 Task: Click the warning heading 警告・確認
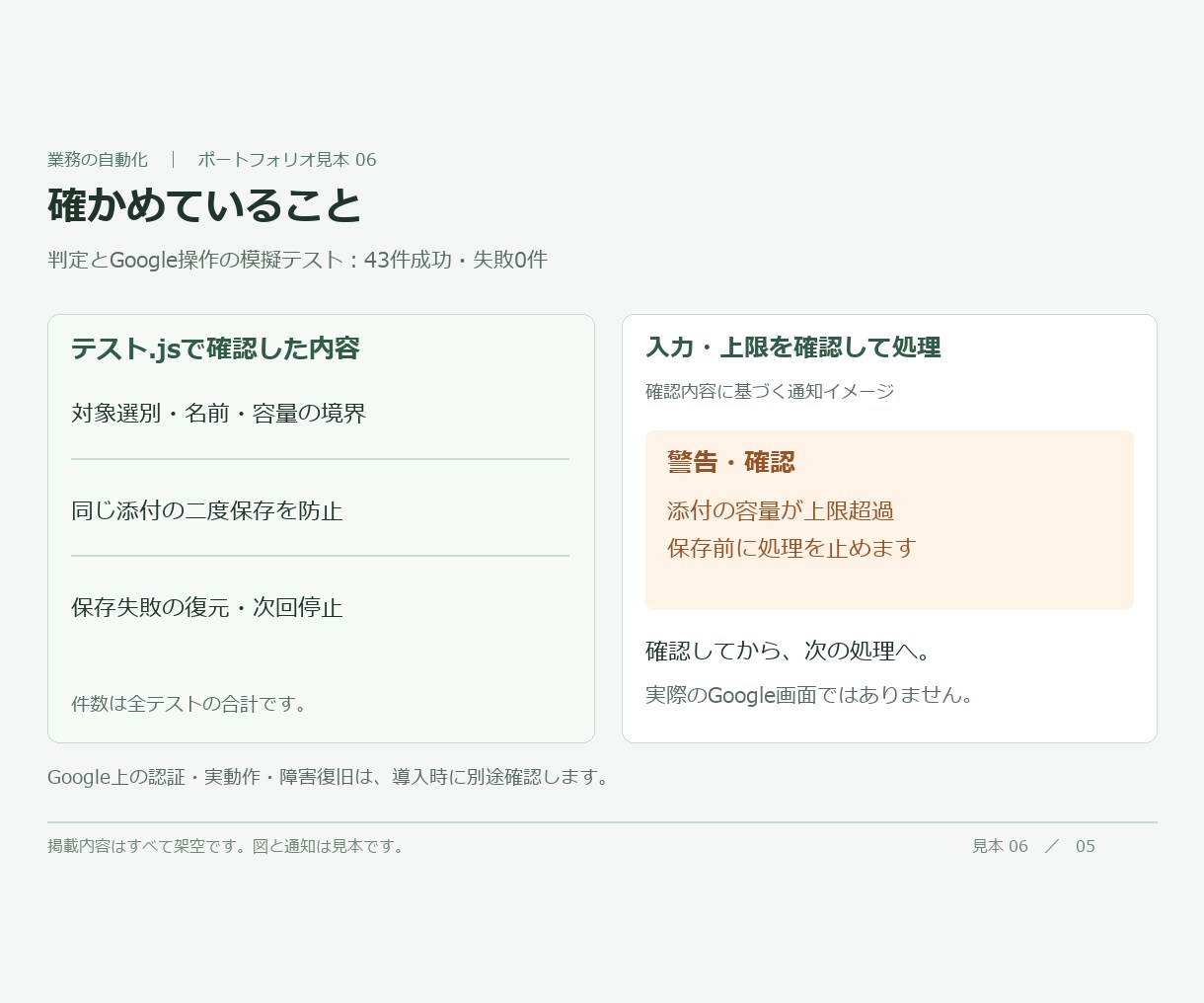pos(731,462)
